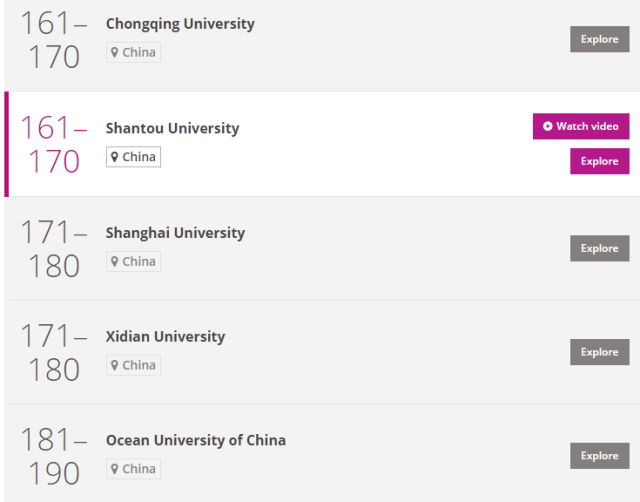Explore Xidian University
Screen dimensions: 640x502
pos(600,352)
